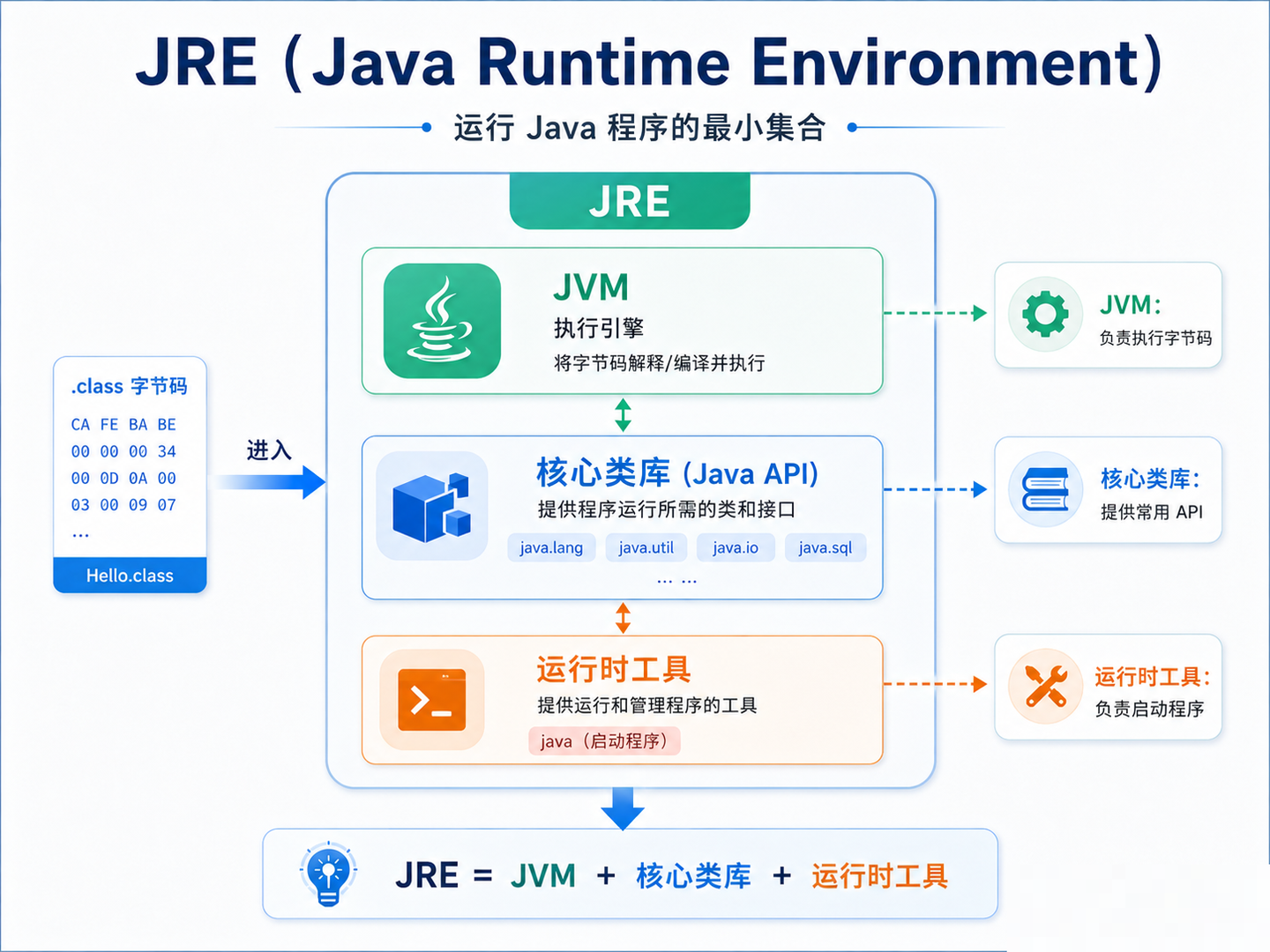The width and height of the screenshot is (1270, 952).
Task: Select the java.lang package chip
Action: pos(551,547)
